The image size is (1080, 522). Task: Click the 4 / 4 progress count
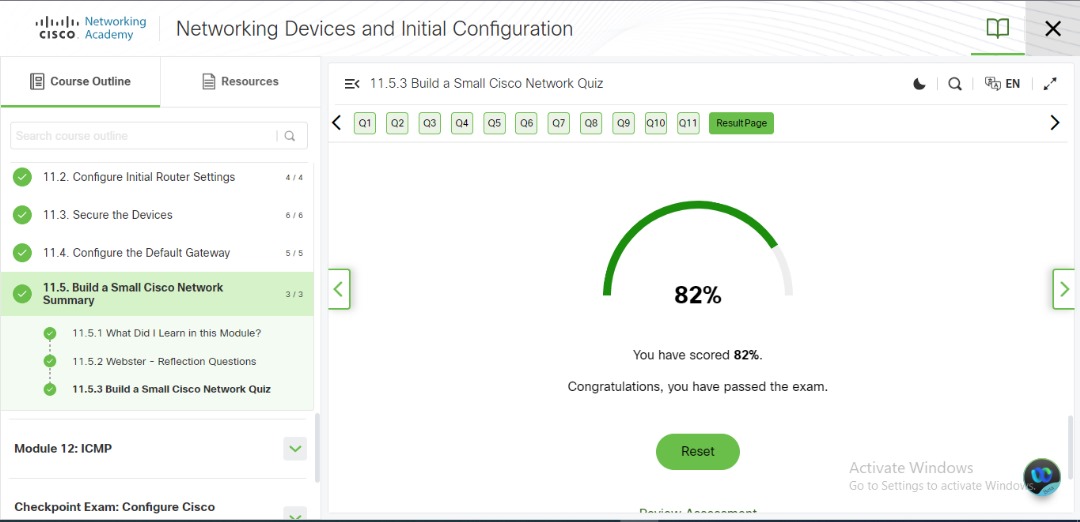click(x=294, y=178)
